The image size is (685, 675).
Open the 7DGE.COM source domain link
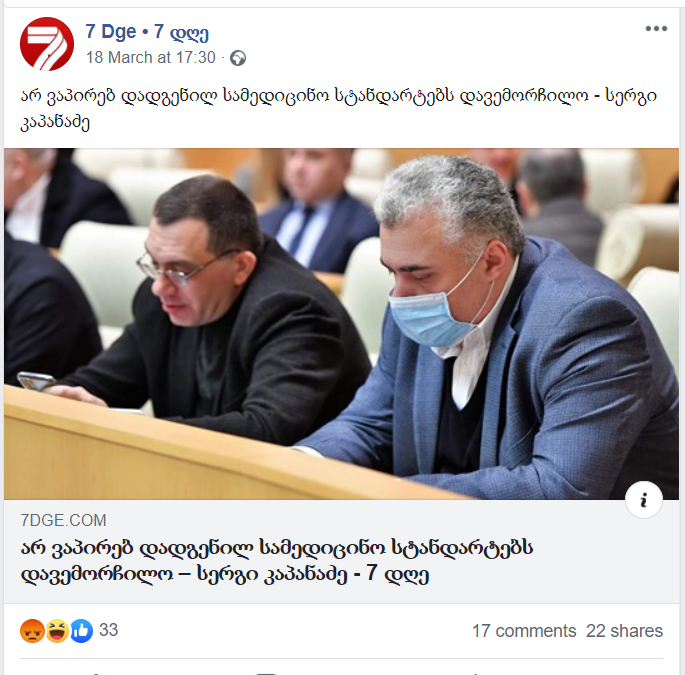(63, 520)
